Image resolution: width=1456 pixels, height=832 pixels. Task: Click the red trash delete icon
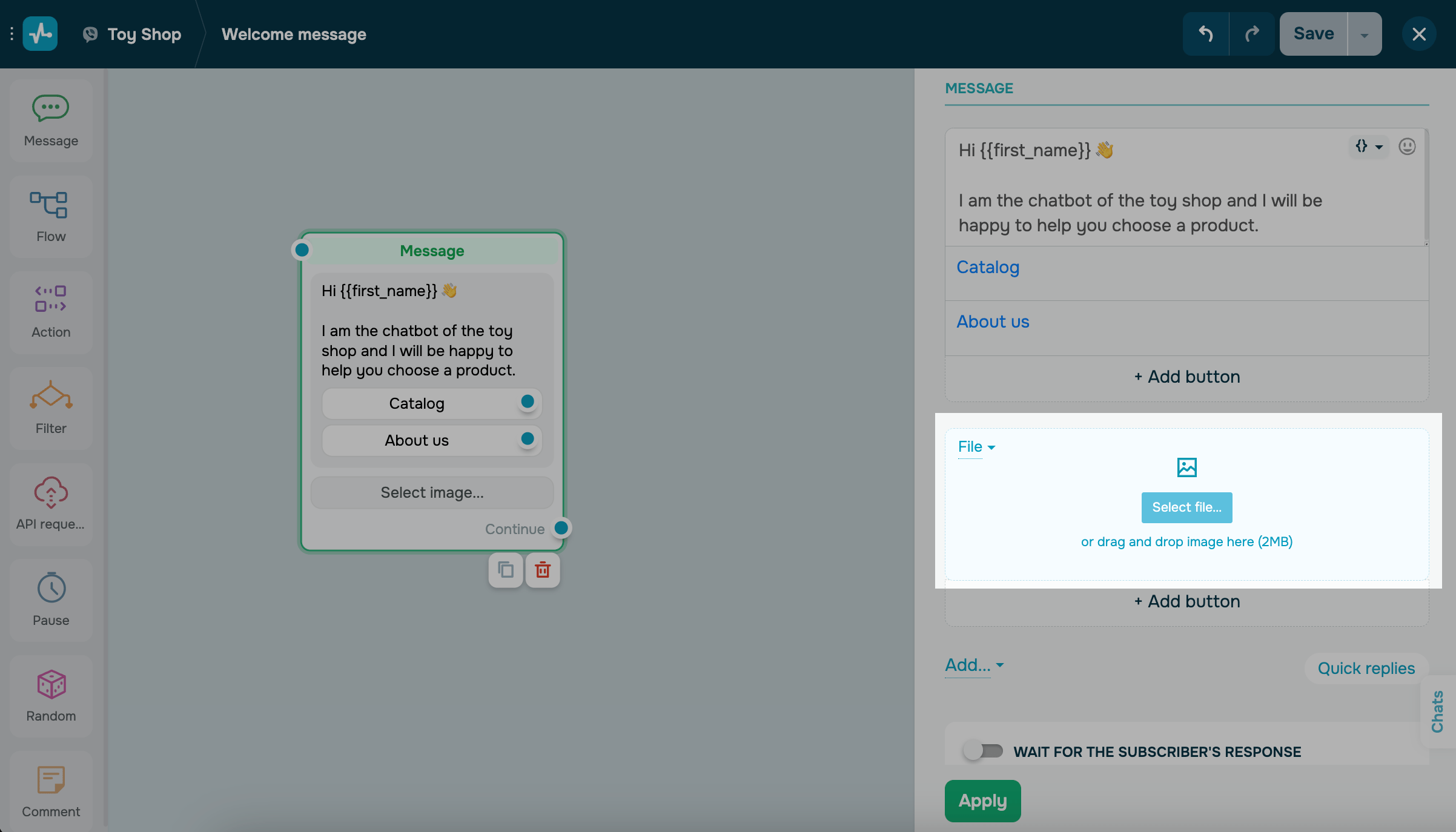pos(543,570)
